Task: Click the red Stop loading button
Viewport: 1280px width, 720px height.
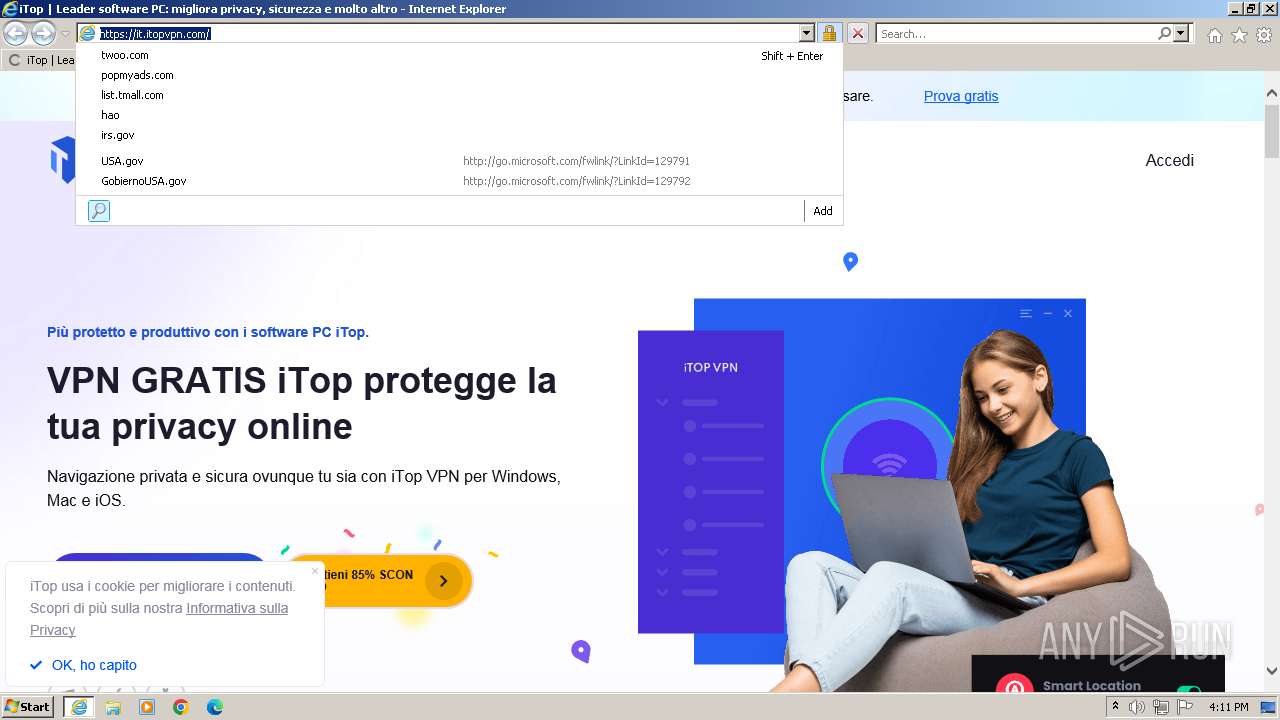Action: 858,34
